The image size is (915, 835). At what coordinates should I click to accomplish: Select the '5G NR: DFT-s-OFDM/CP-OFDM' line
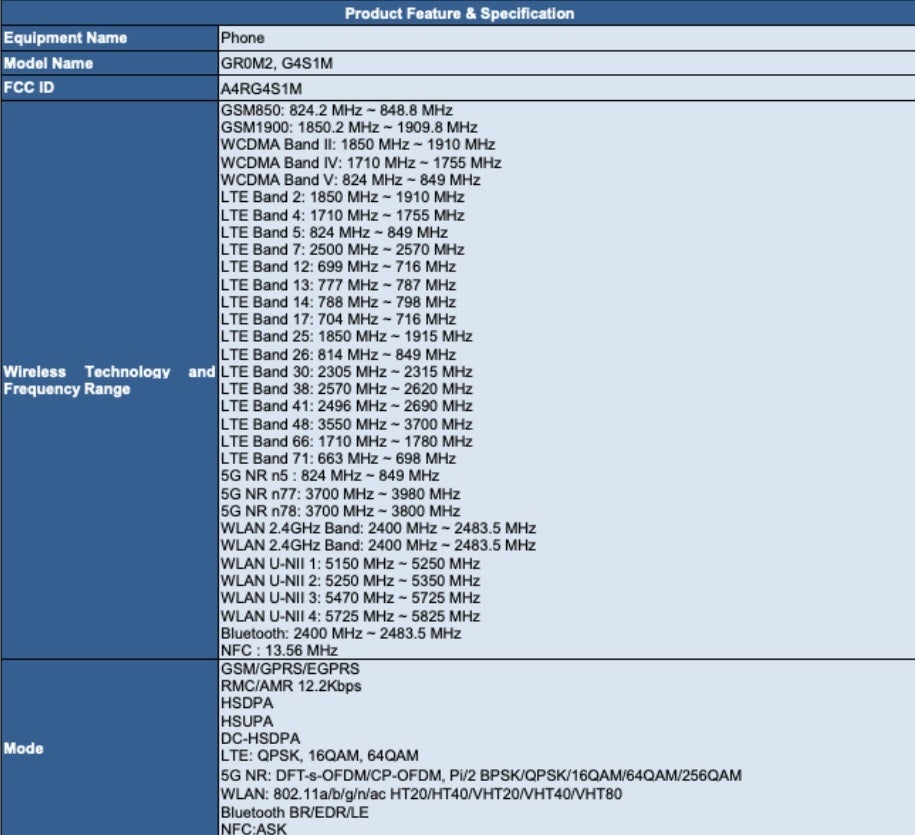click(481, 775)
